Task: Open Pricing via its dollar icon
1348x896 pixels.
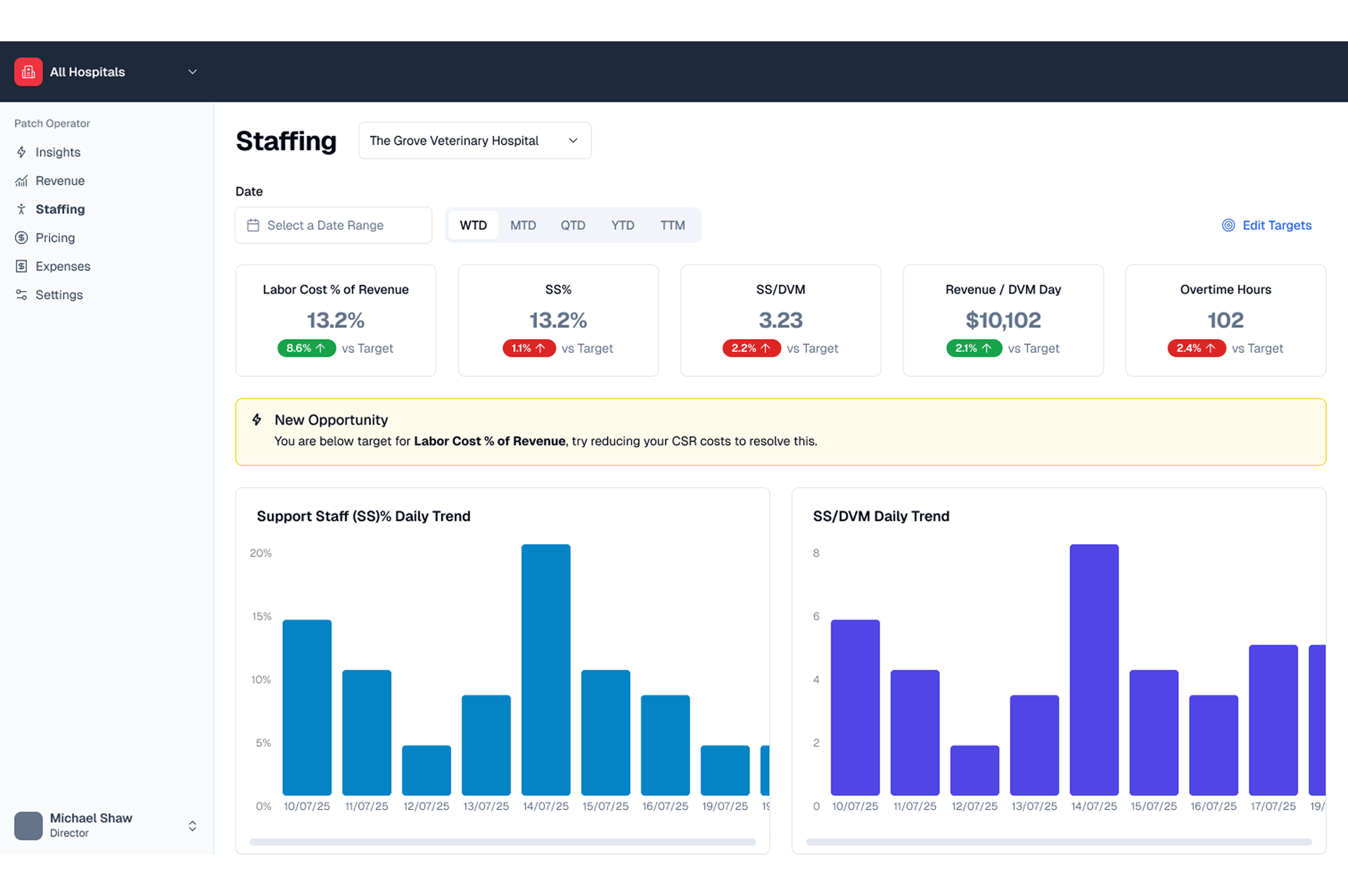Action: click(21, 238)
